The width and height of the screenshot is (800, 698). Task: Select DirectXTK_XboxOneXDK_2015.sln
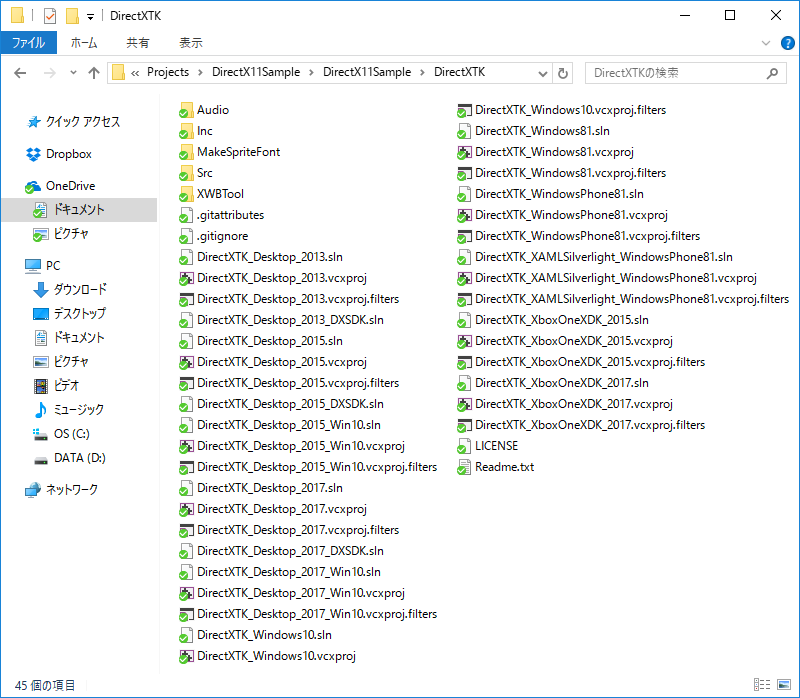553,320
